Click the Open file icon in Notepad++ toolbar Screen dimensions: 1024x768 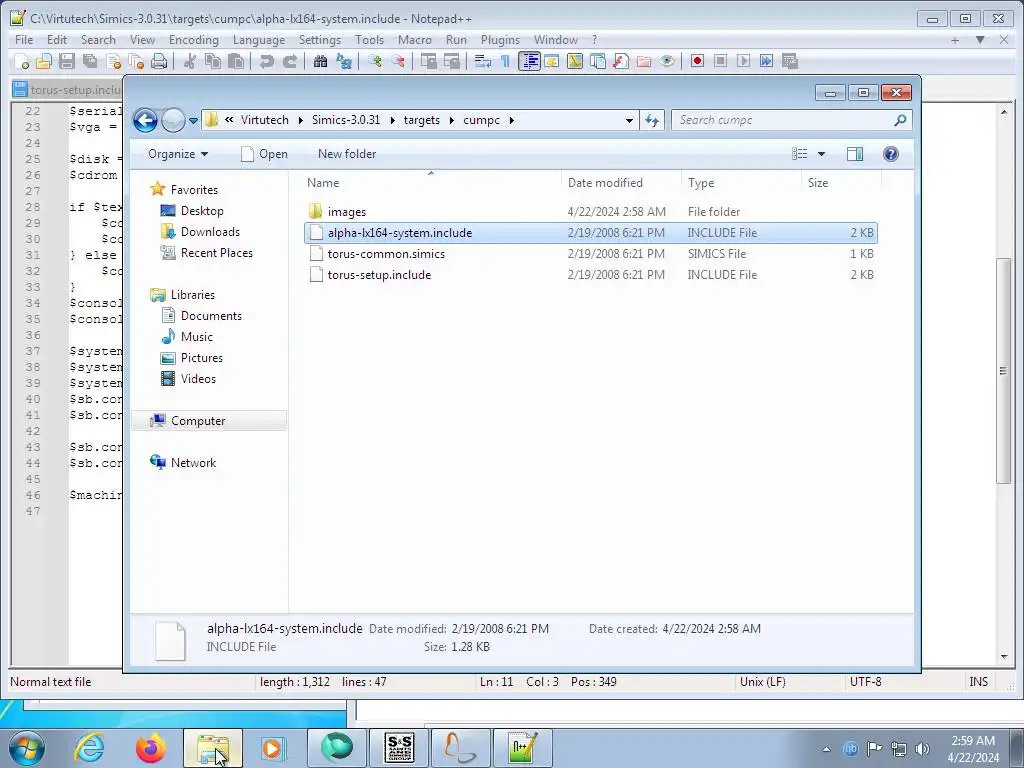click(44, 61)
